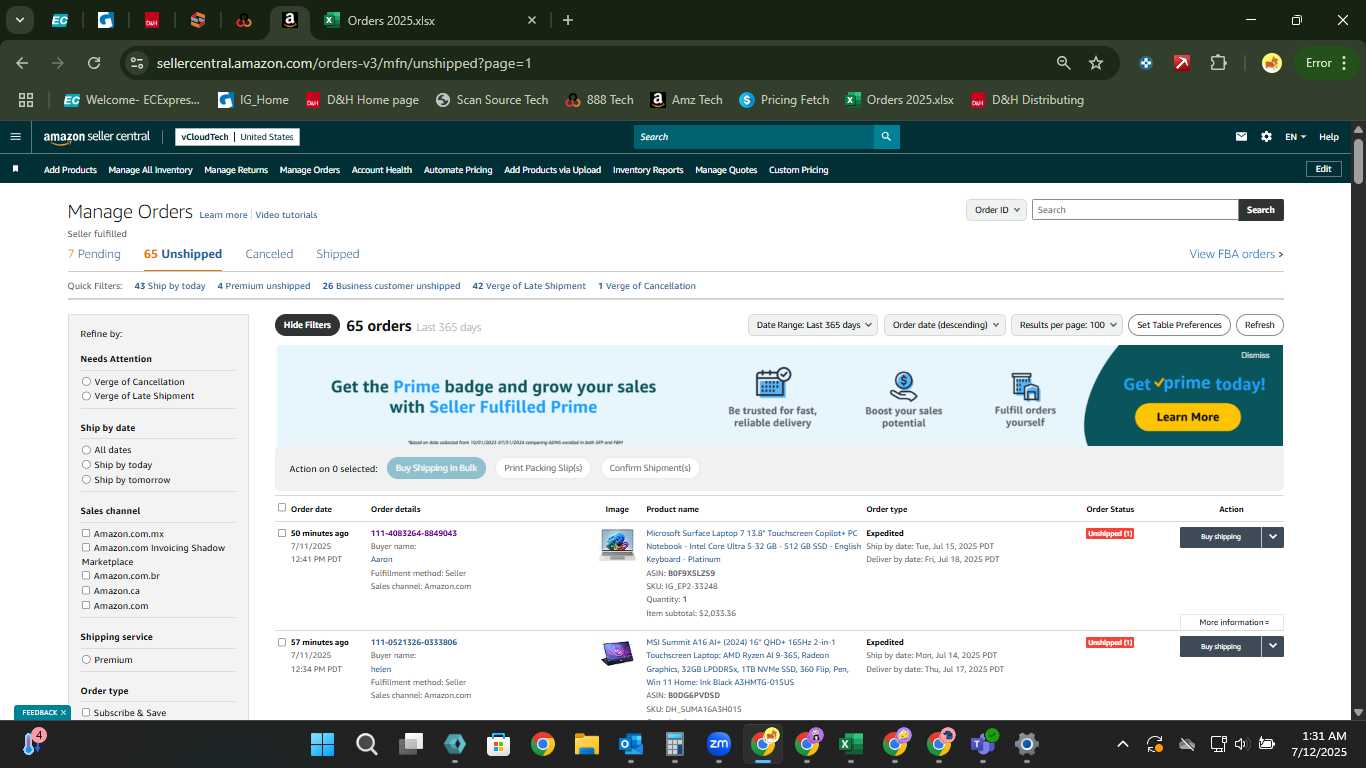
Task: Open the mail envelope icon
Action: tap(1242, 137)
